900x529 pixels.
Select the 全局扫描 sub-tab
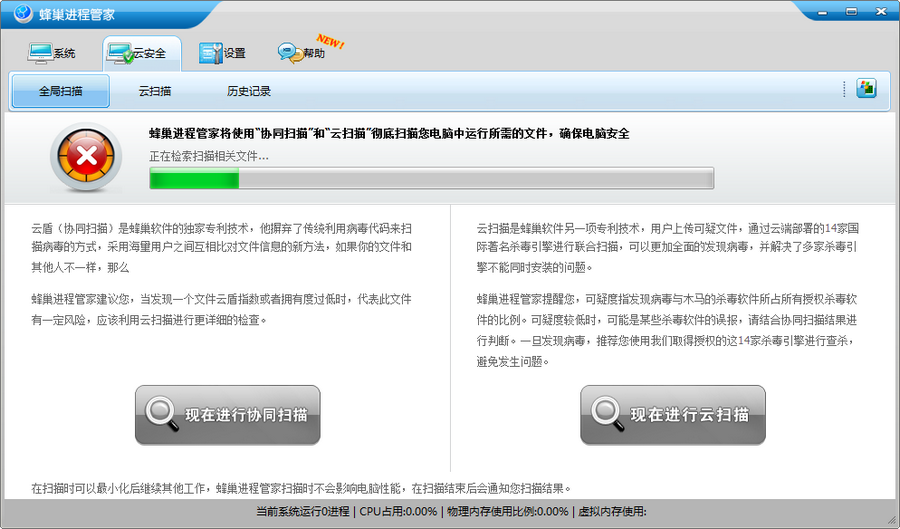tap(60, 91)
